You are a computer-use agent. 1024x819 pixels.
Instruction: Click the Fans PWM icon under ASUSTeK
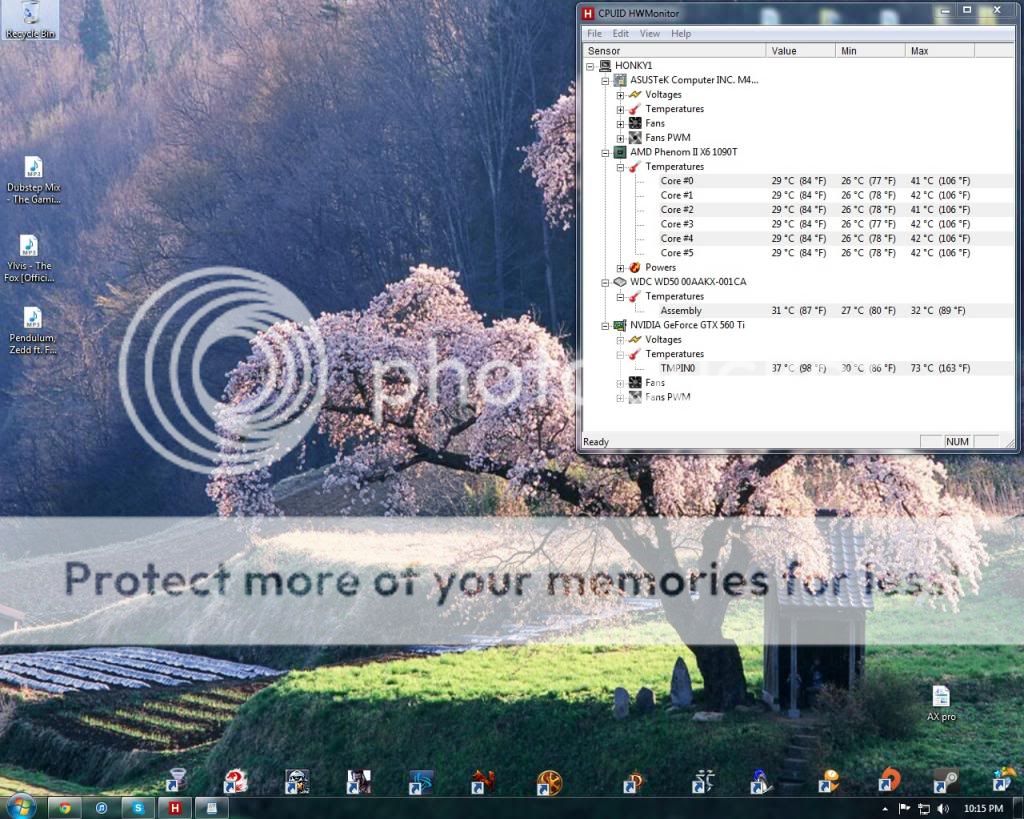click(x=635, y=138)
